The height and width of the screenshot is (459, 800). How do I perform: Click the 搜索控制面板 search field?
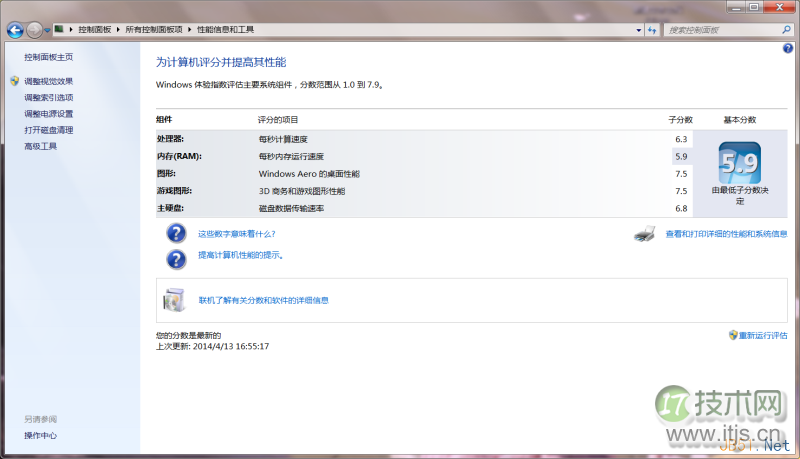click(722, 31)
